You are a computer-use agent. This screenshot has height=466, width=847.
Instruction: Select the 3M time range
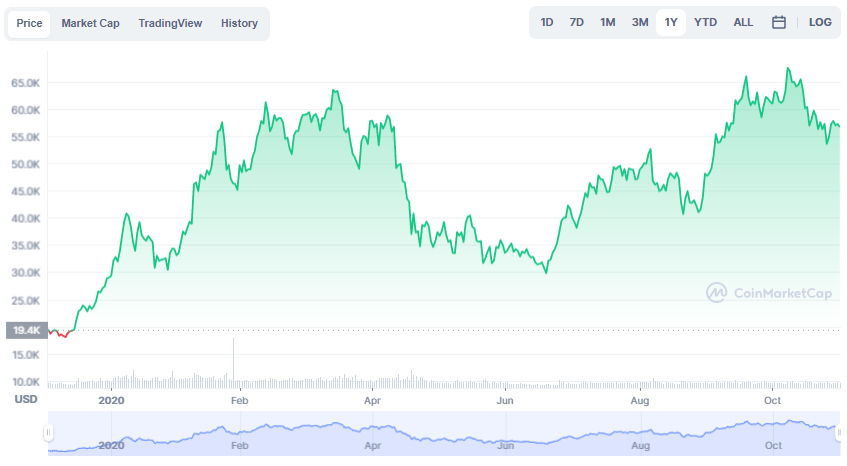point(640,22)
